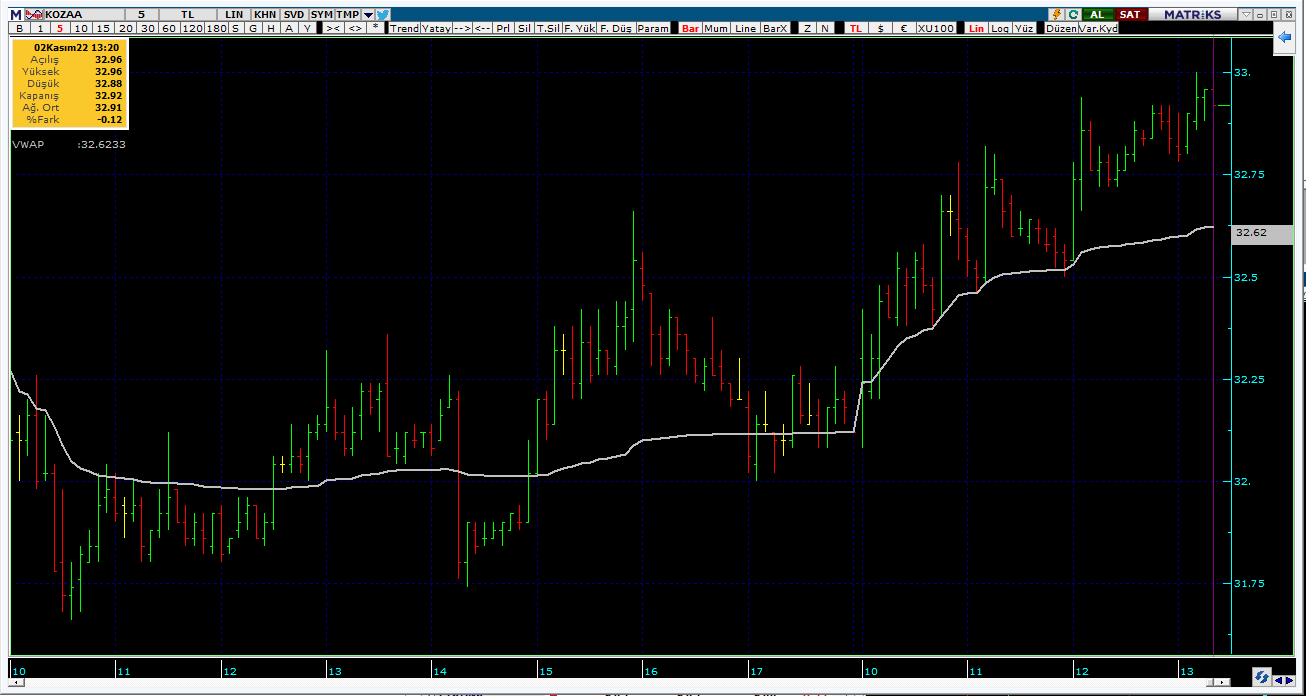This screenshot has height=696, width=1306.
Task: Click the --> shift right button
Action: [461, 28]
